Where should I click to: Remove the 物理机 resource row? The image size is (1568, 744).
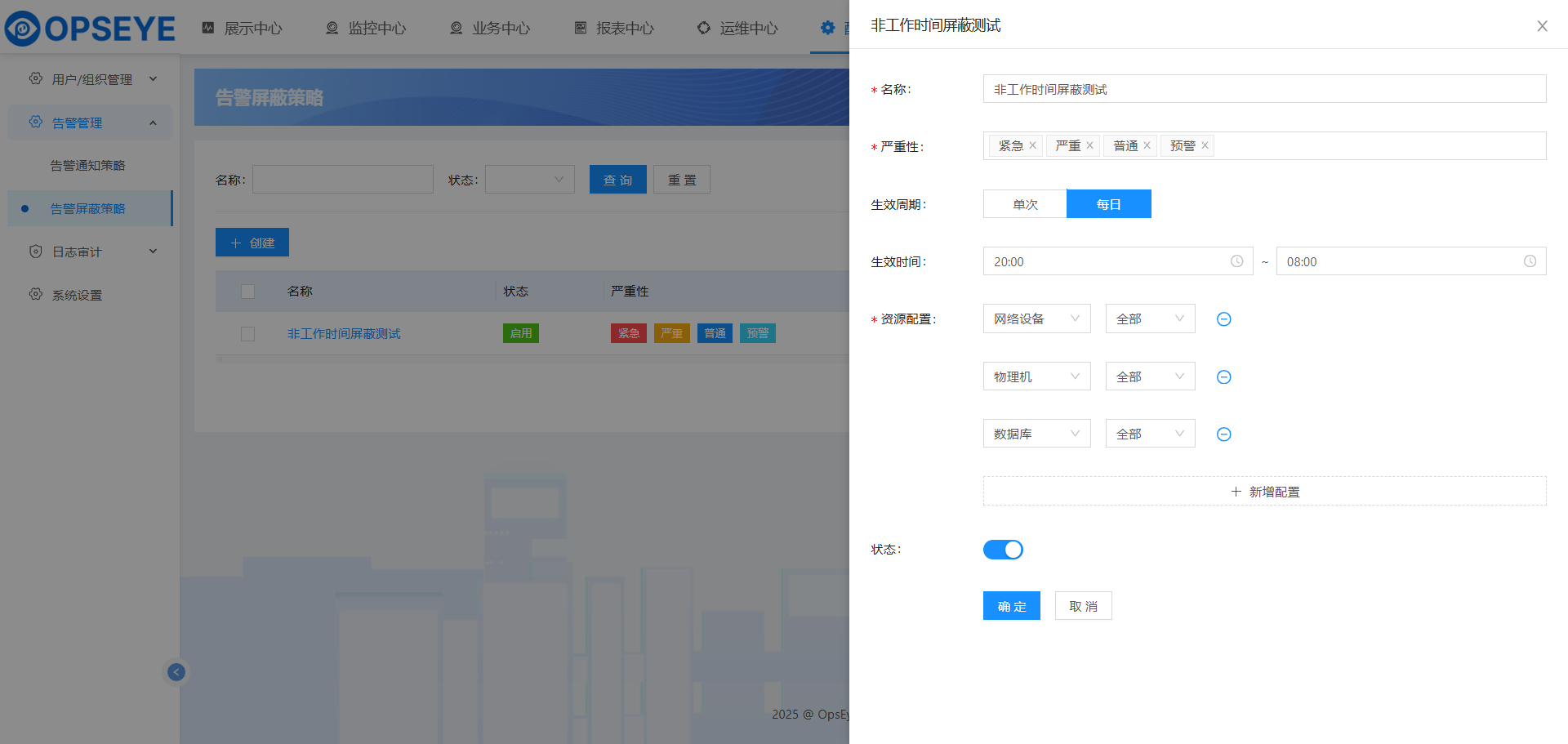pos(1223,377)
